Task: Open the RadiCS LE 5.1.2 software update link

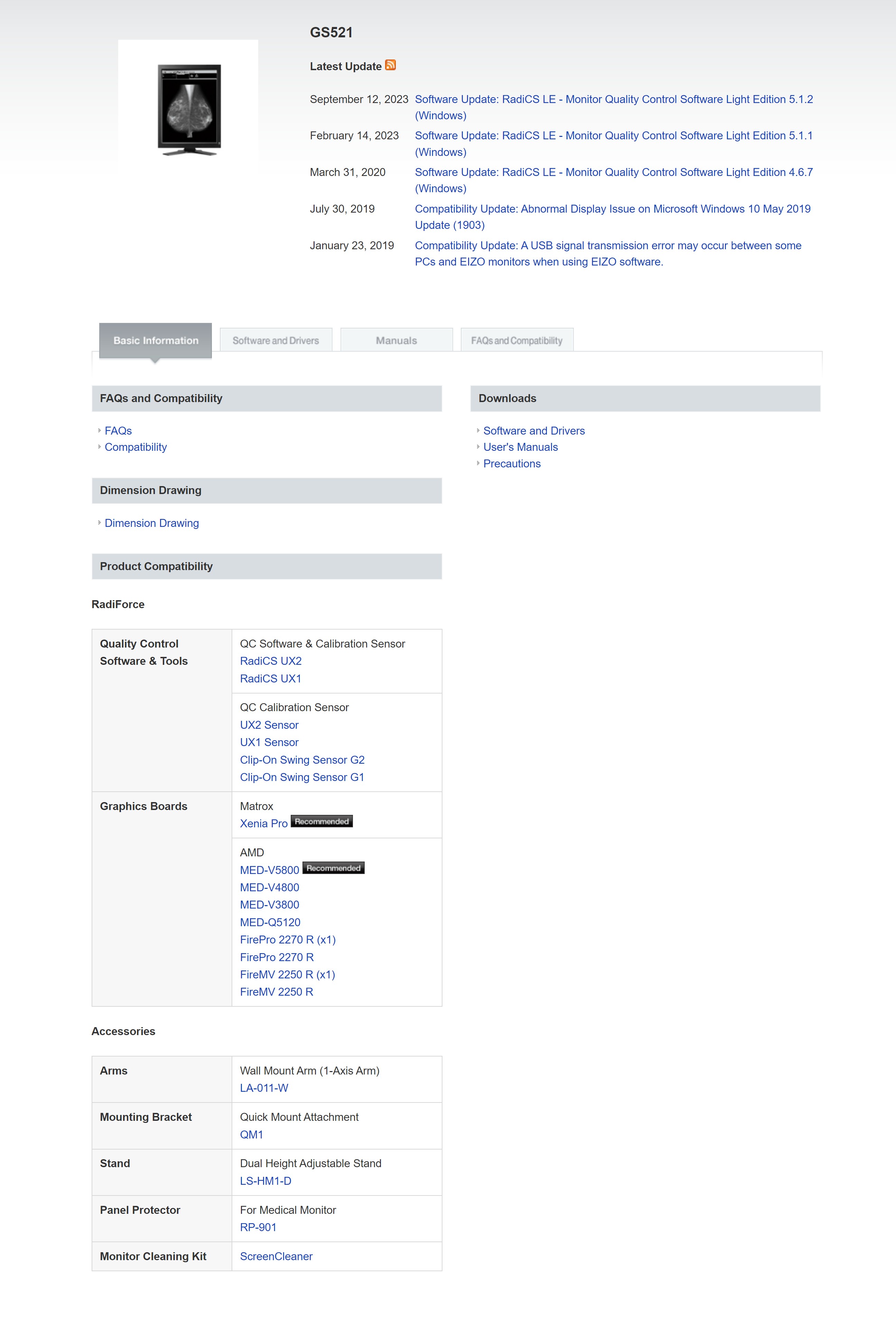Action: (x=614, y=107)
